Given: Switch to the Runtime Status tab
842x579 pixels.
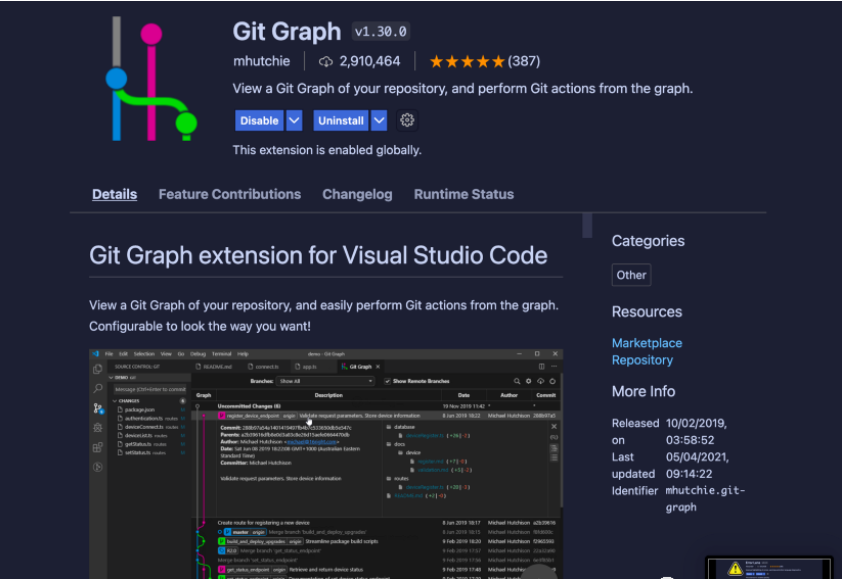Looking at the screenshot, I should [463, 194].
